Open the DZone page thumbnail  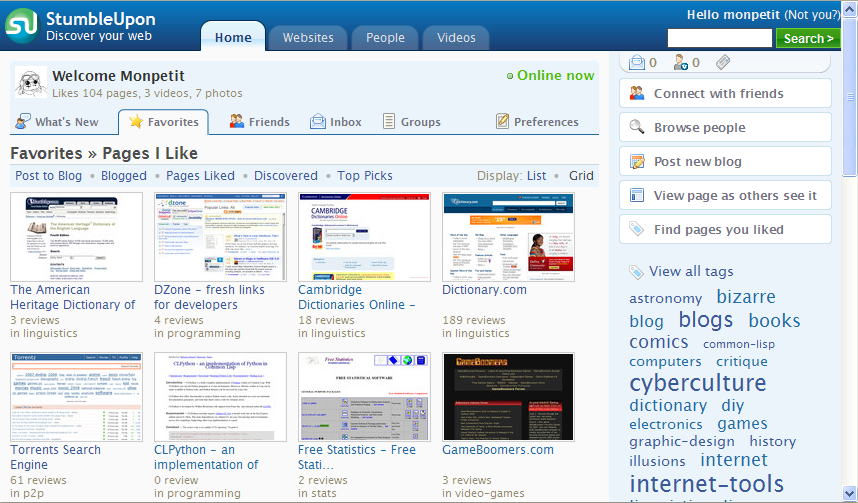click(220, 237)
